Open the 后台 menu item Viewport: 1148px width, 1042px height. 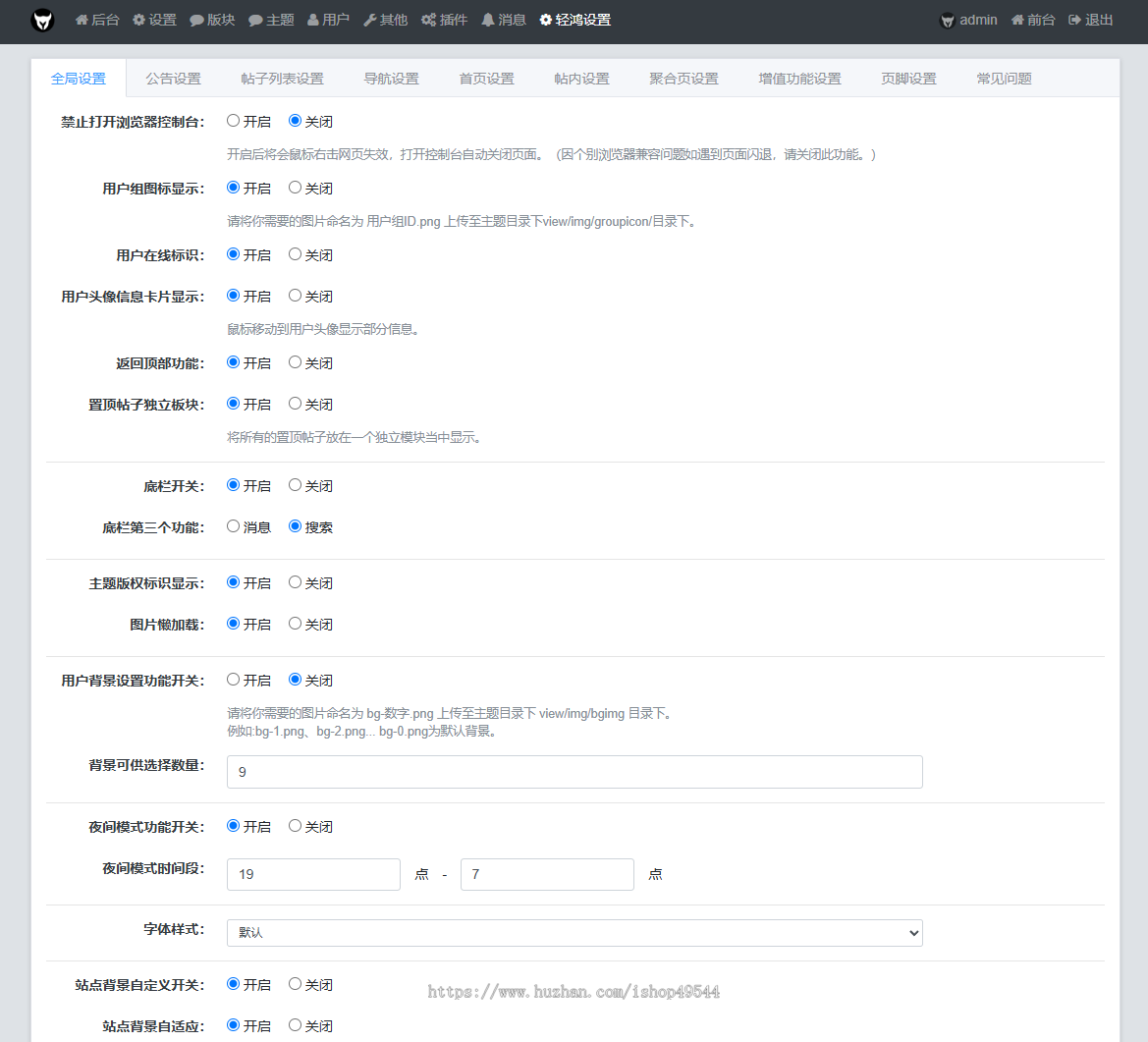point(97,20)
